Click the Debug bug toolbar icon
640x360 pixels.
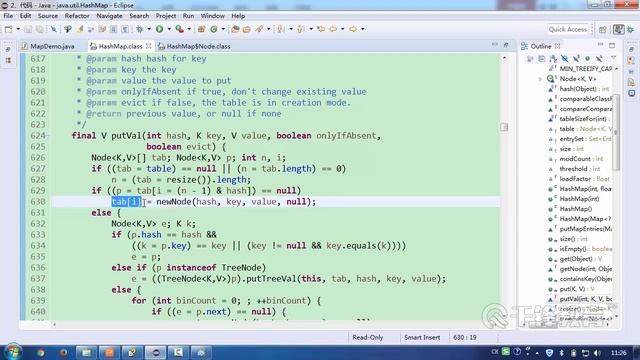(140, 29)
